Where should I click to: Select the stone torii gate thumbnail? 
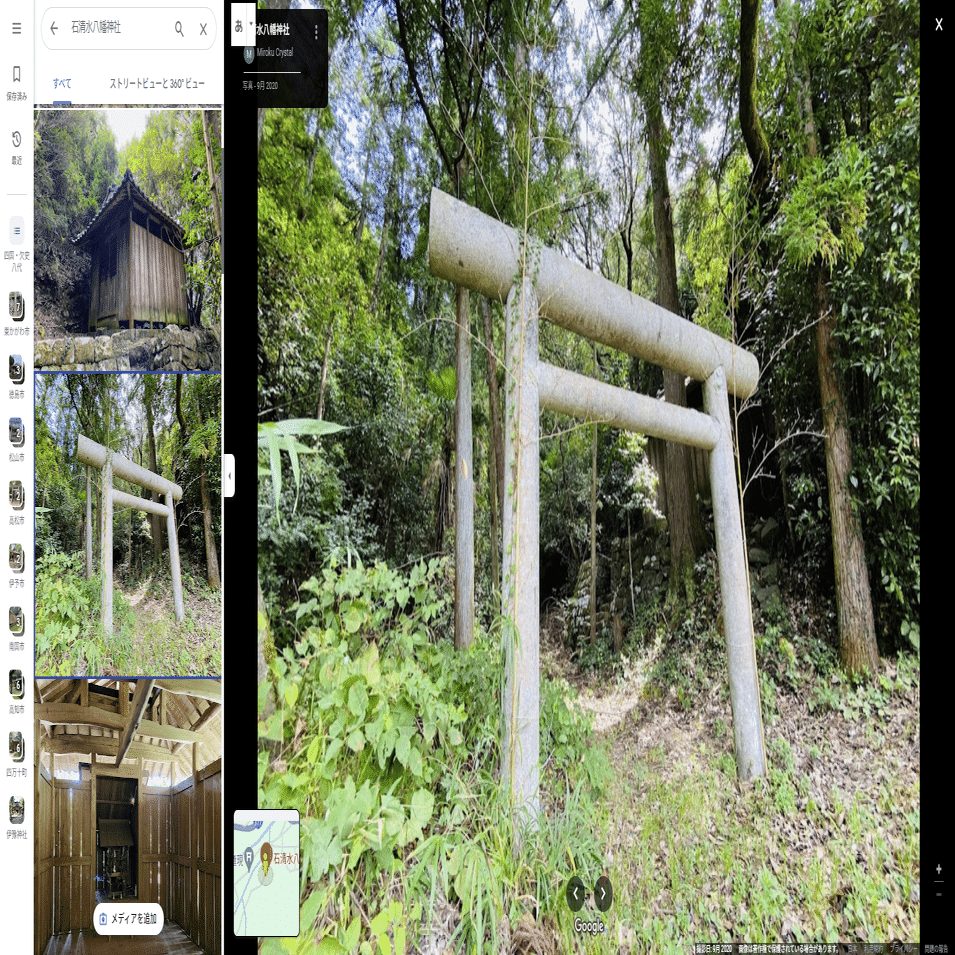tap(128, 525)
